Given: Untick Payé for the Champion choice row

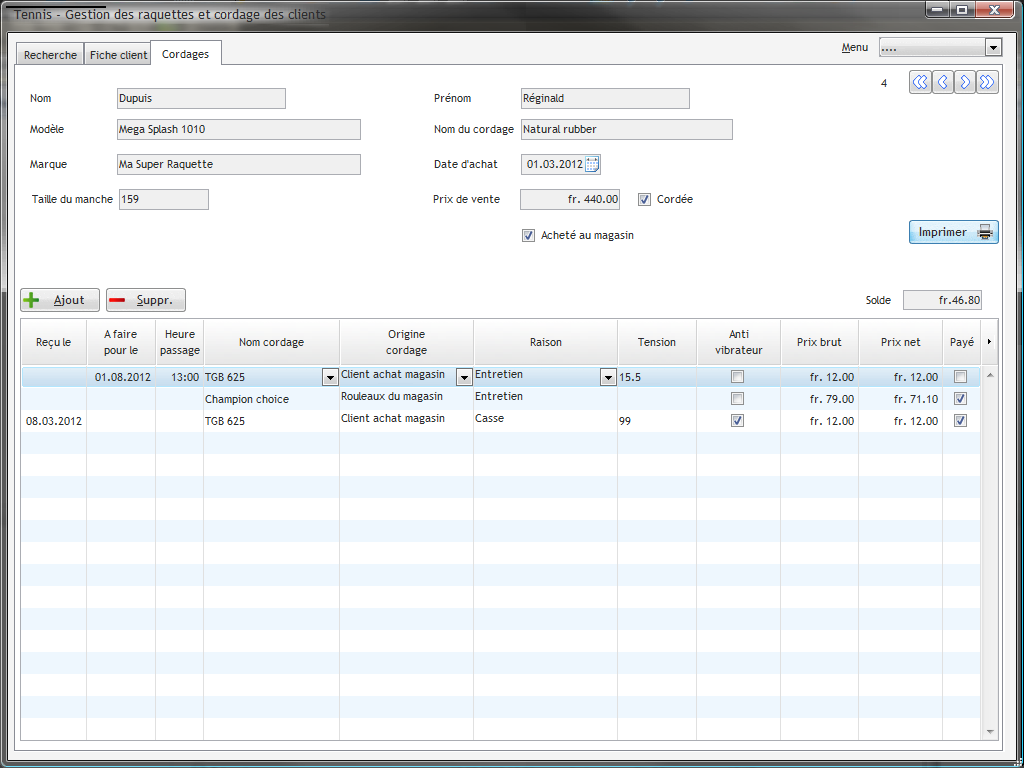Looking at the screenshot, I should pos(961,398).
